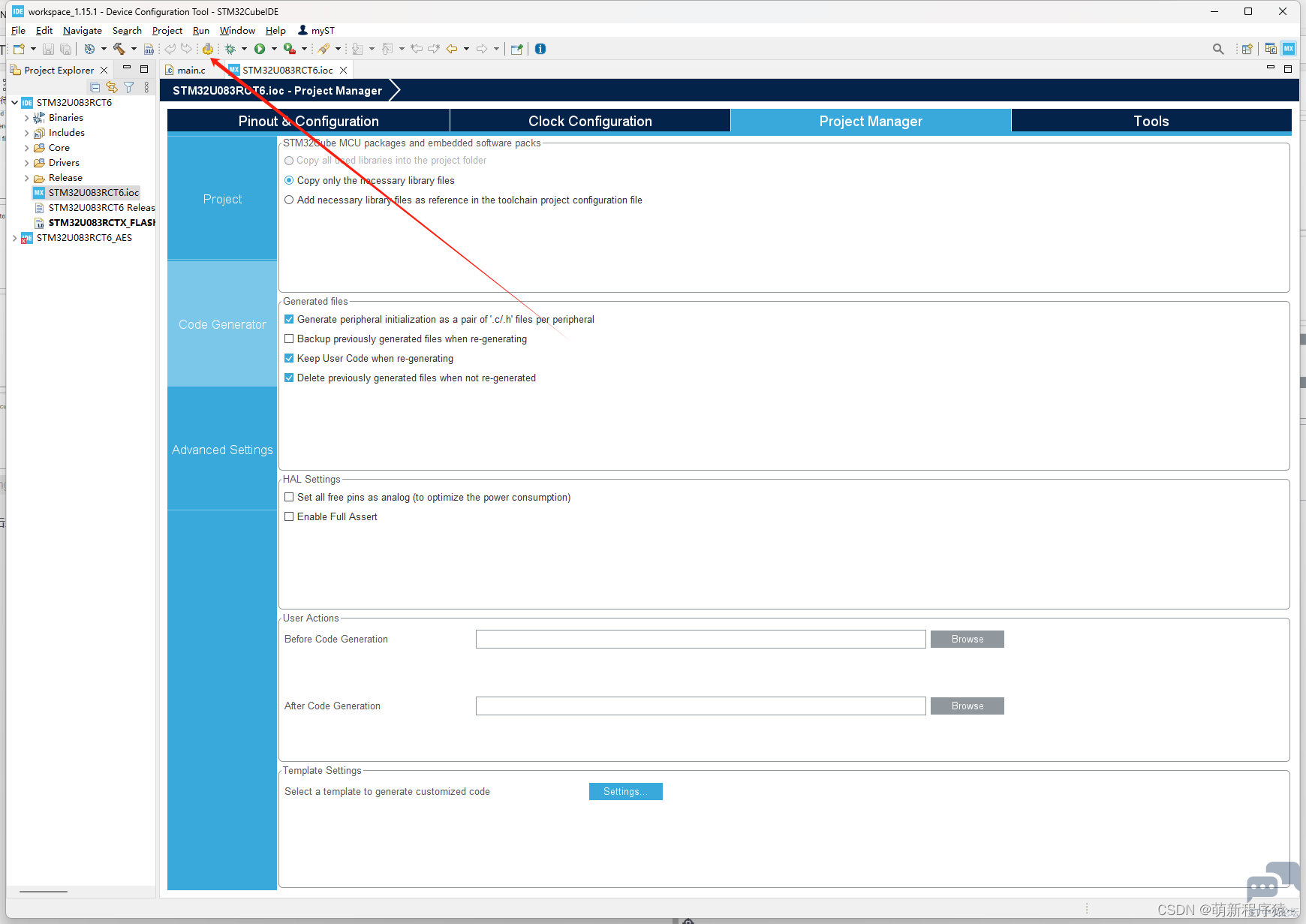1306x924 pixels.
Task: Expand the Release folder
Action: tap(27, 178)
